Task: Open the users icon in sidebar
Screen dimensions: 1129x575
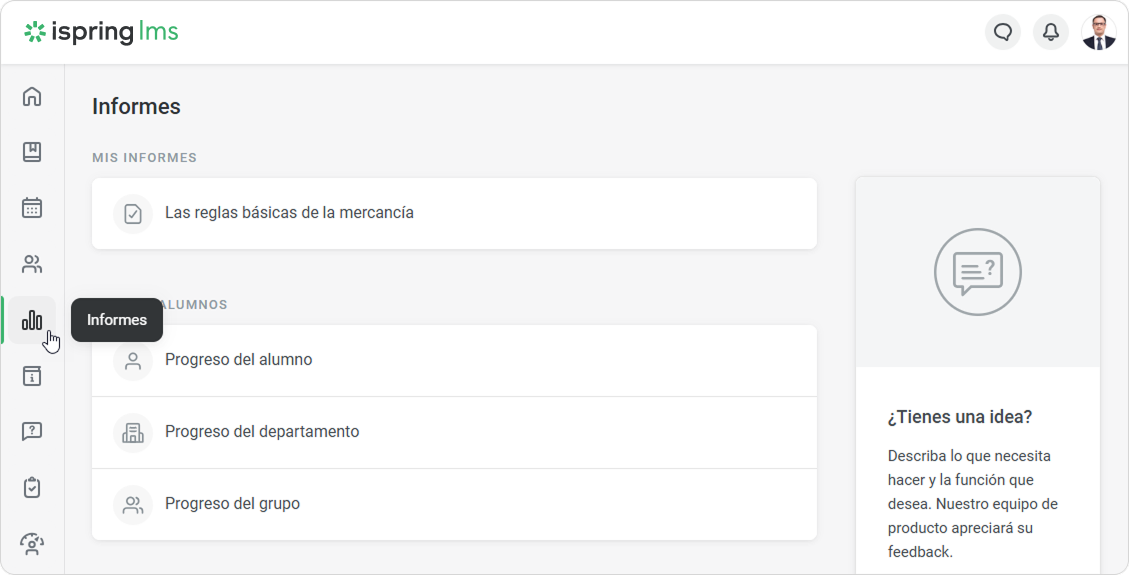Action: [x=32, y=264]
